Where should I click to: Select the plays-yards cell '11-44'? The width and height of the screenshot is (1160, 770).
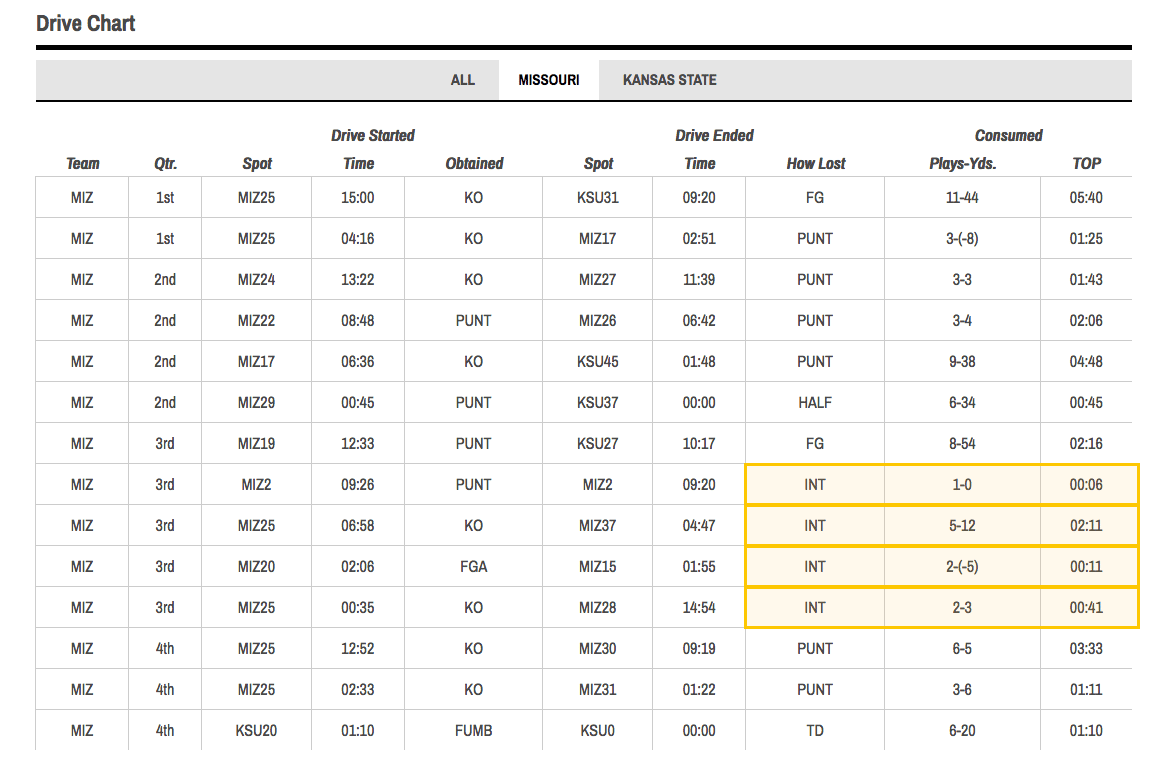coord(962,197)
